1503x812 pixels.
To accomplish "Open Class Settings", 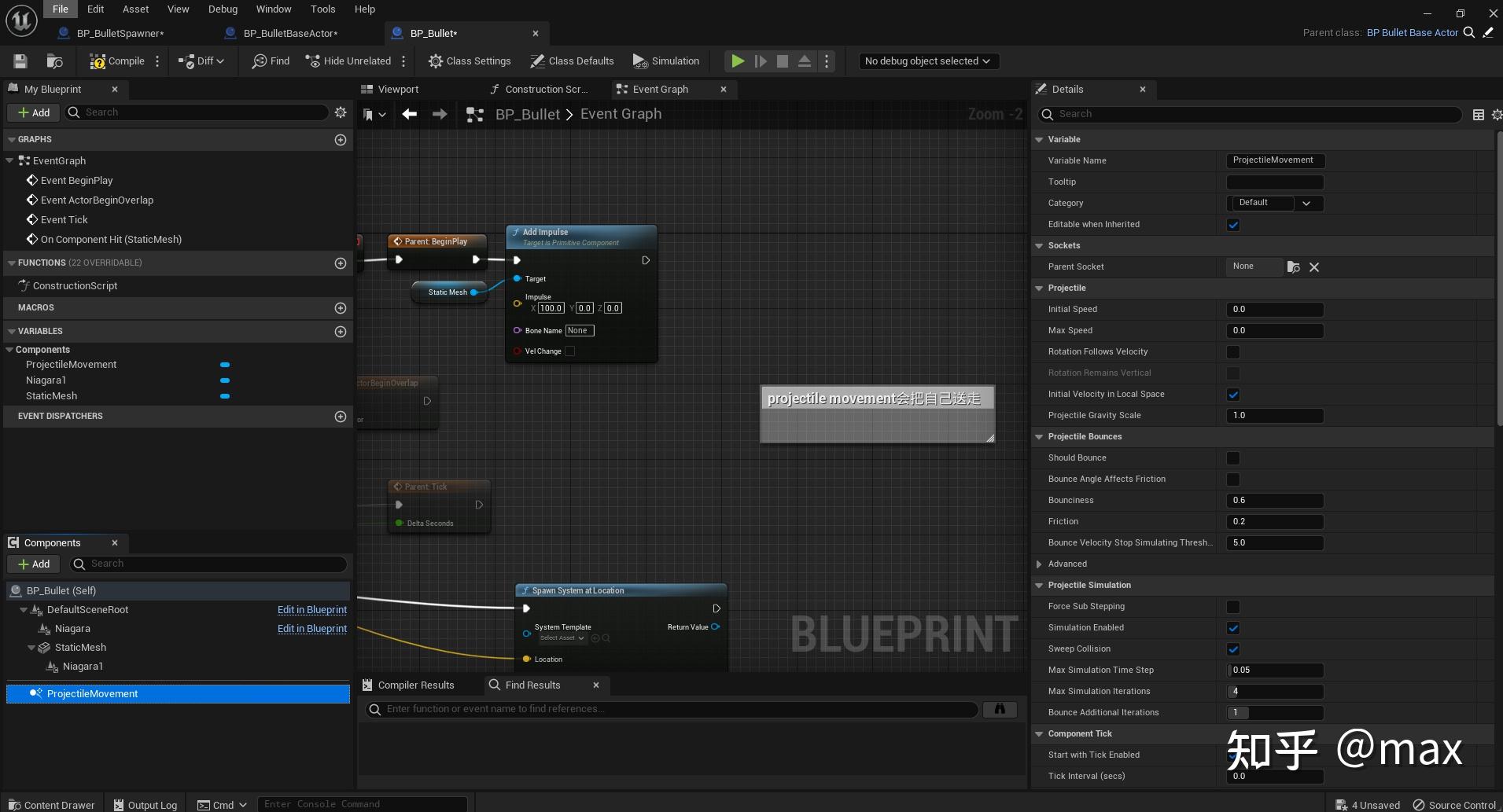I will tap(470, 61).
